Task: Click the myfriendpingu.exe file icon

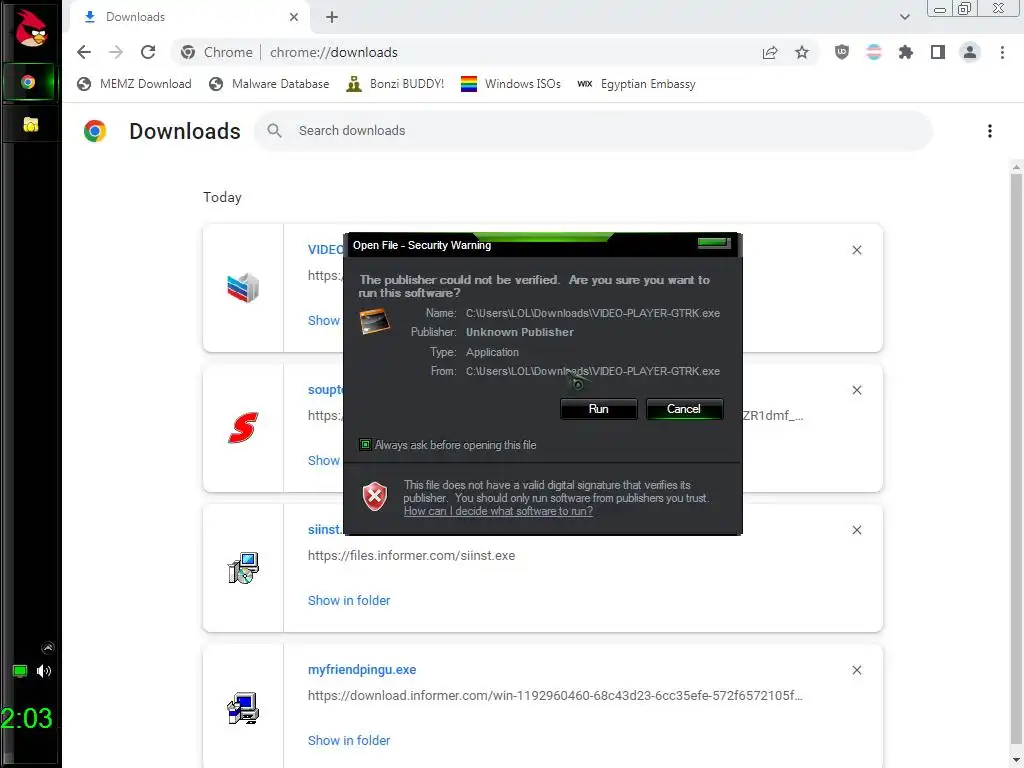Action: tap(243, 708)
